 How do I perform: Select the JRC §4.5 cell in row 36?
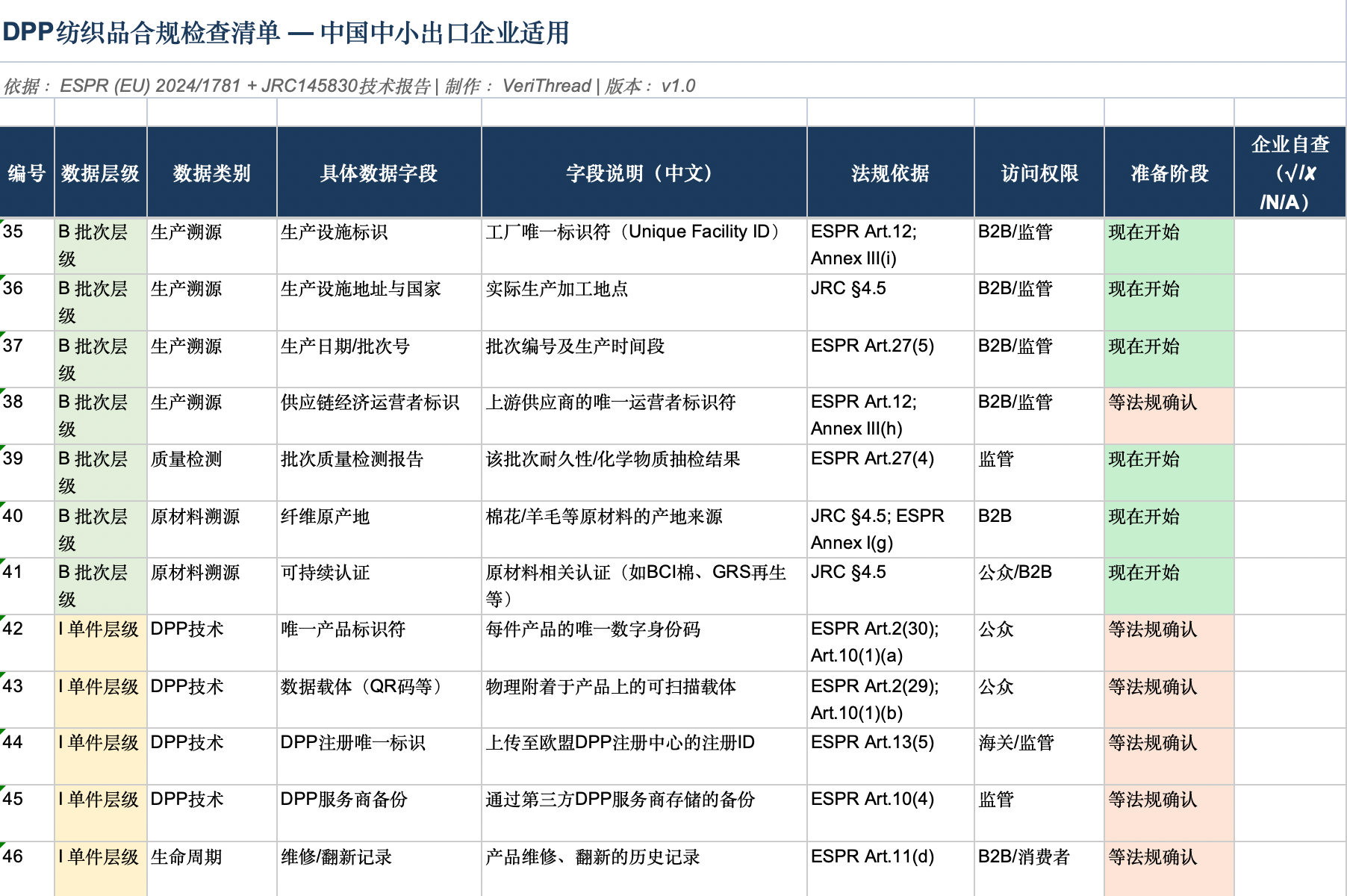point(891,302)
